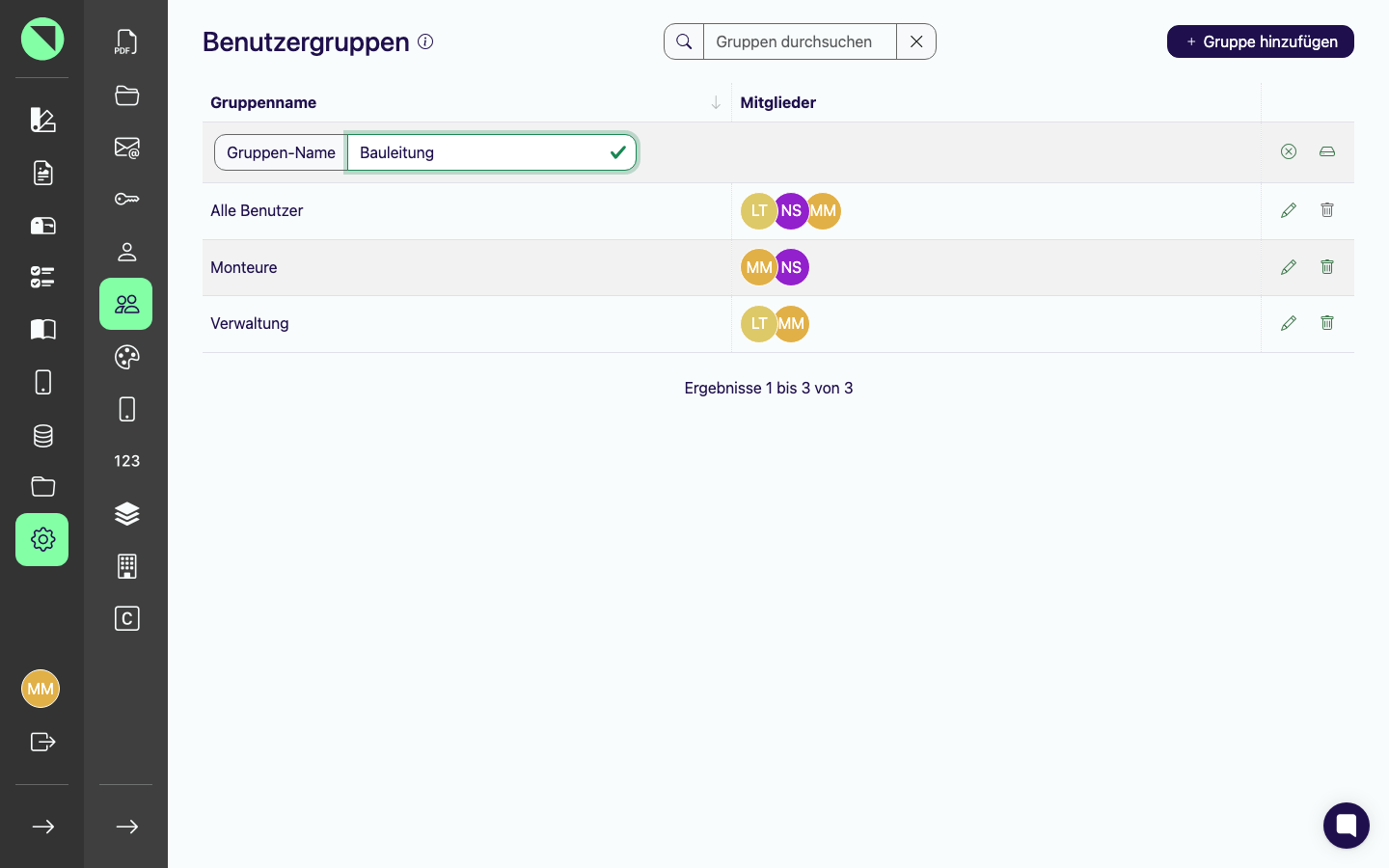Viewport: 1389px width, 868px height.
Task: Select the Verwaltung group name
Action: tap(250, 323)
